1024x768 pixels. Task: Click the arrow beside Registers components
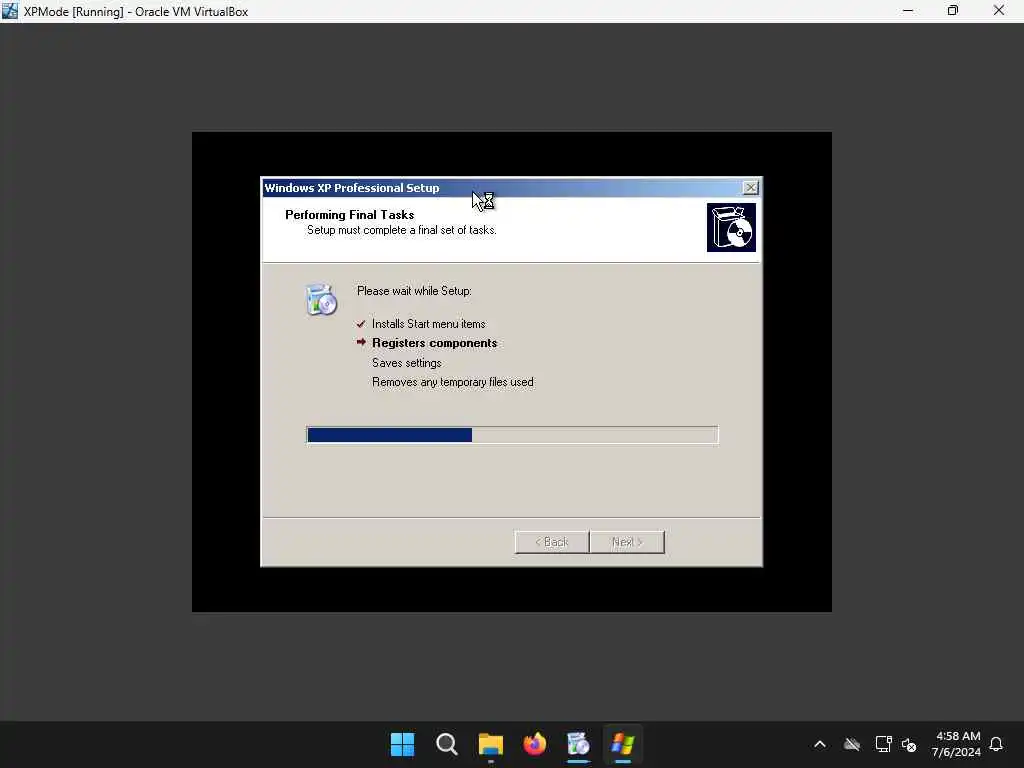pos(361,342)
